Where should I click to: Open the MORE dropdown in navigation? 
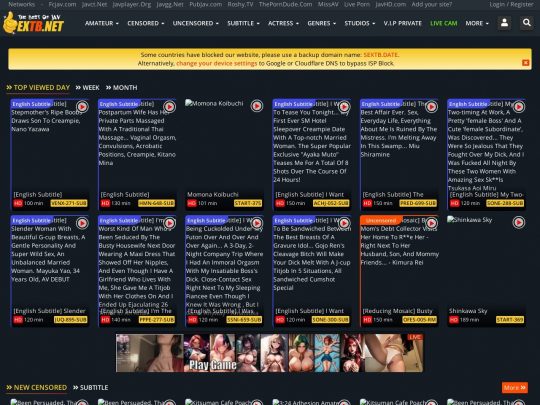(477, 23)
